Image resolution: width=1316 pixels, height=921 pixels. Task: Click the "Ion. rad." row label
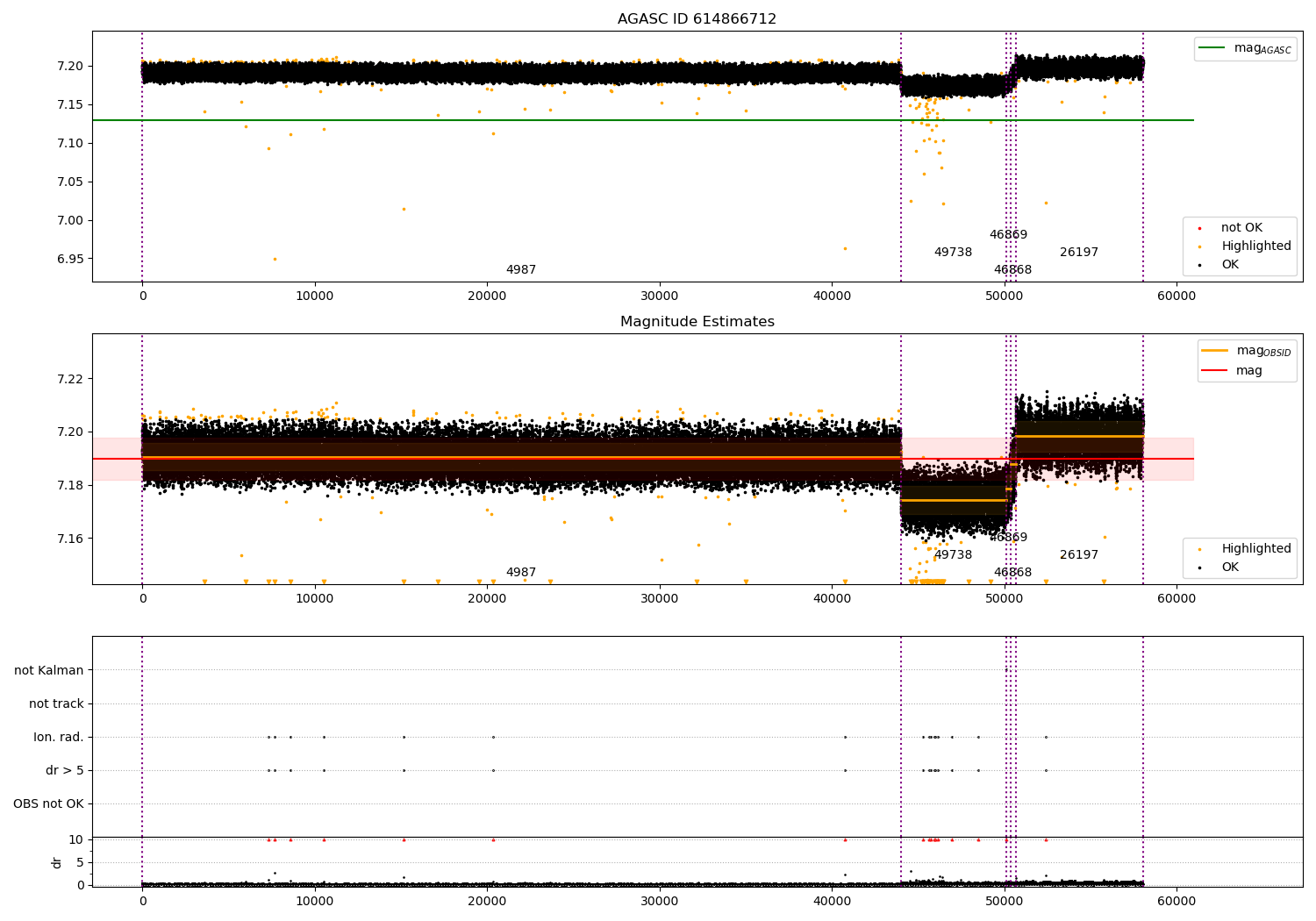(x=59, y=737)
